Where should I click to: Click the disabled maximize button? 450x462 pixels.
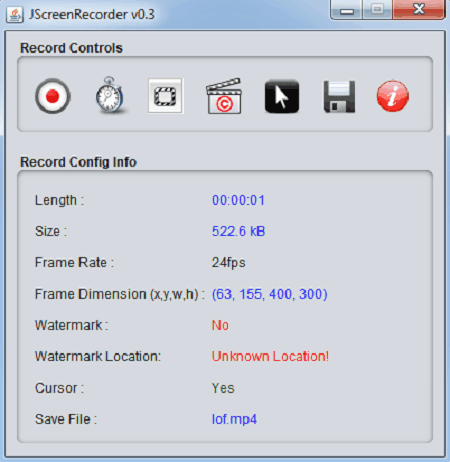[x=377, y=10]
